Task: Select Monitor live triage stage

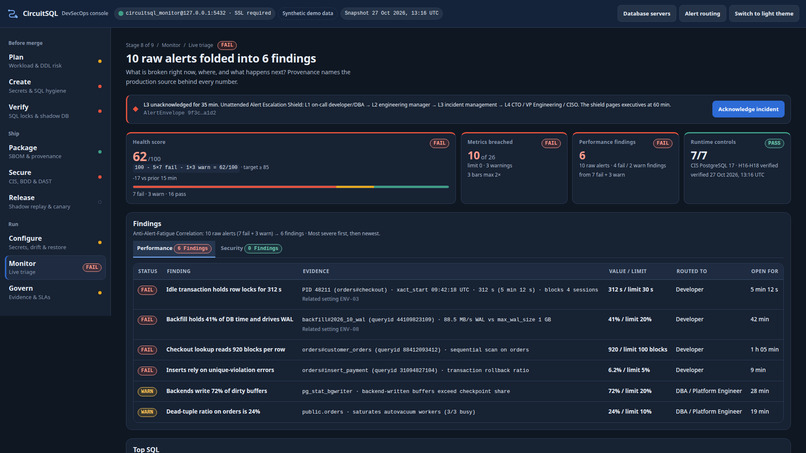Action: 55,267
